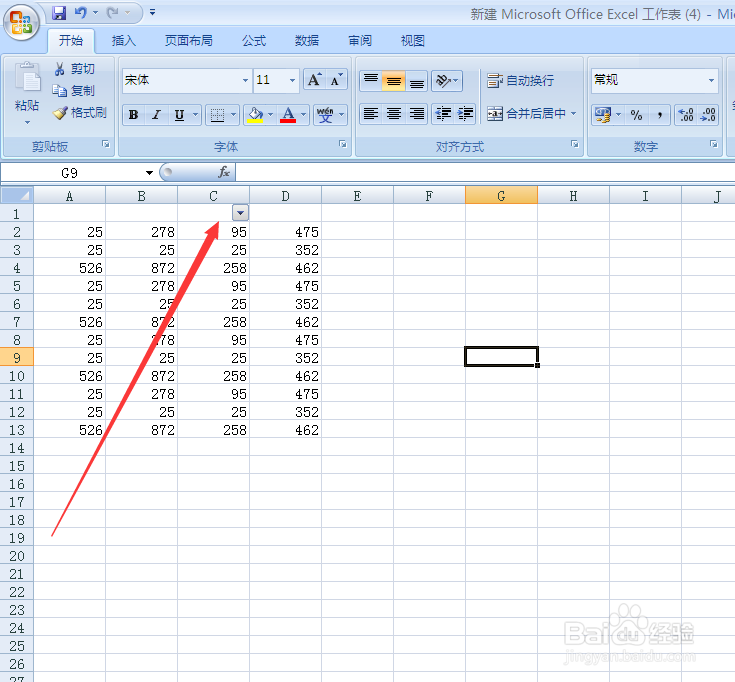Align text left
The height and width of the screenshot is (682, 735).
(x=371, y=113)
